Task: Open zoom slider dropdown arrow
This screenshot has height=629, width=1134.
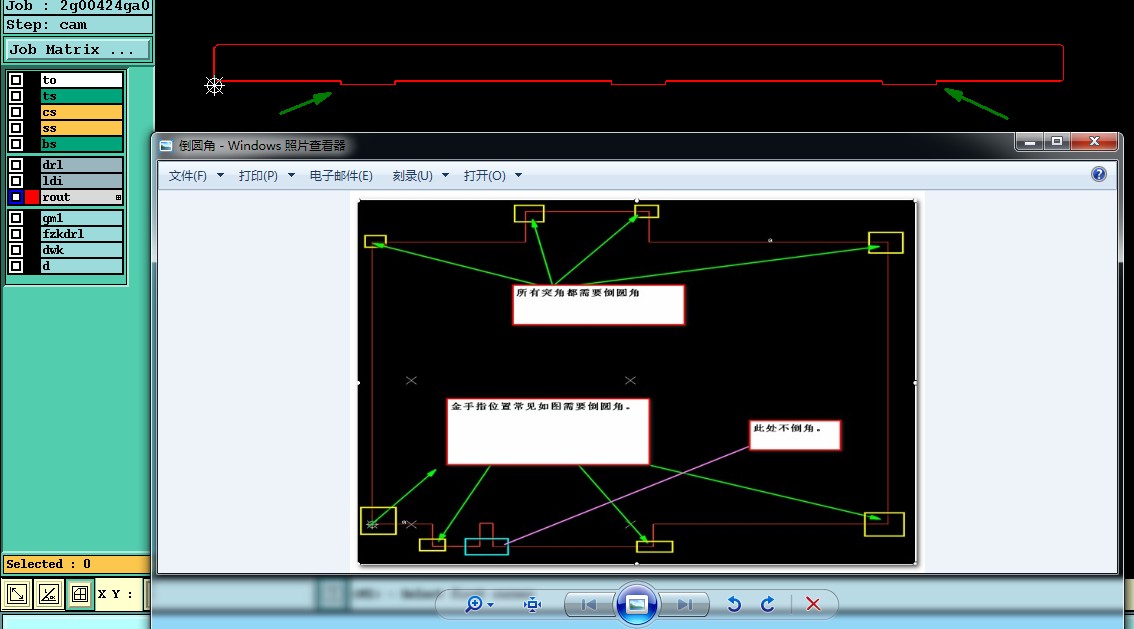Action: (x=490, y=605)
